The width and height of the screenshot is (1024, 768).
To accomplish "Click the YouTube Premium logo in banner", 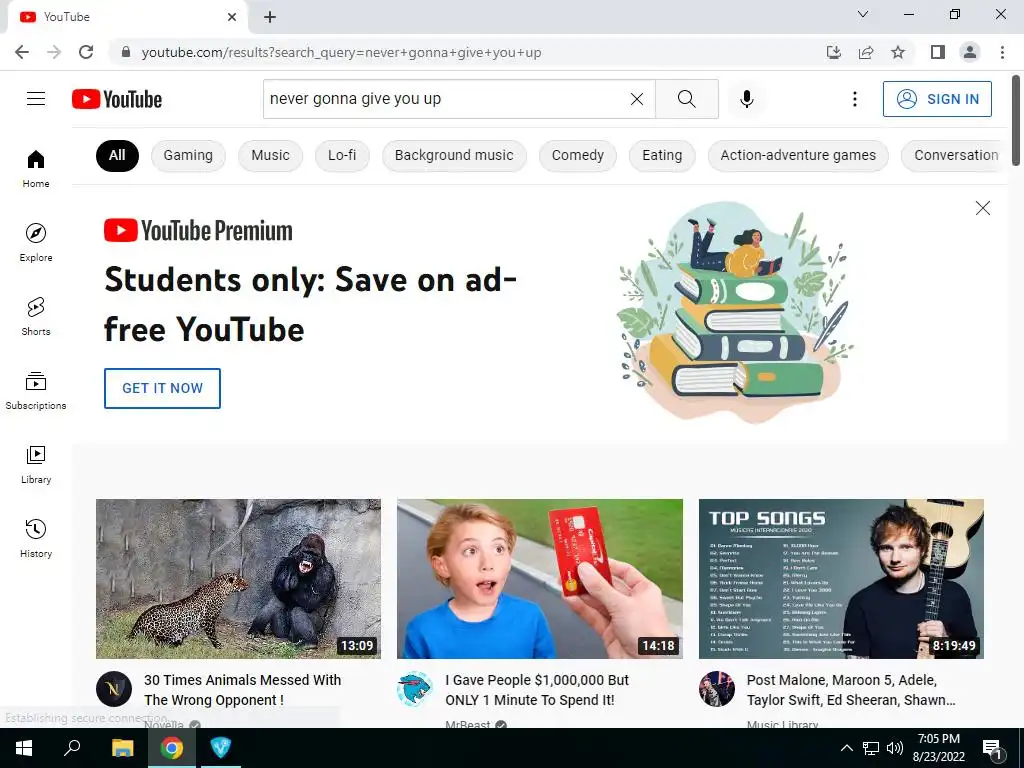I will point(199,231).
